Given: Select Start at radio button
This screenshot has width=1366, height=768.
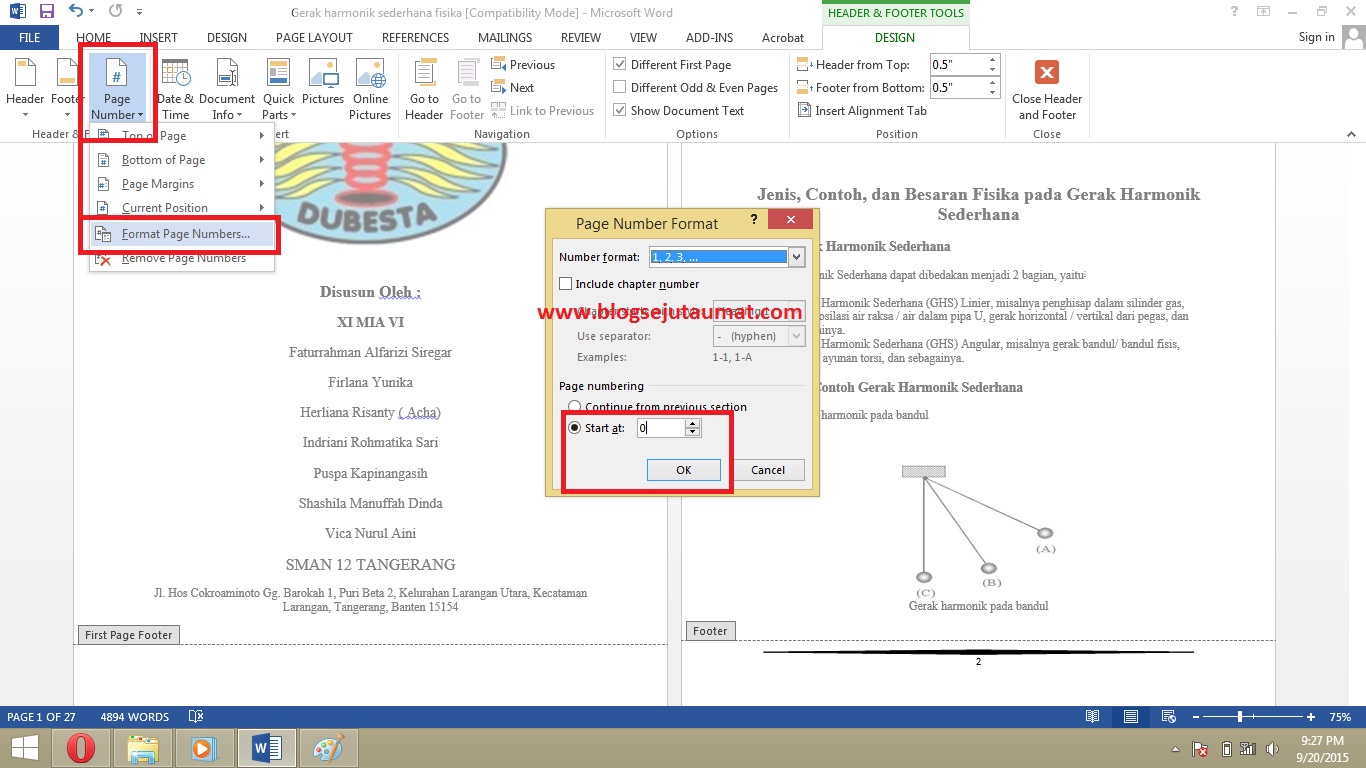Looking at the screenshot, I should coord(574,428).
